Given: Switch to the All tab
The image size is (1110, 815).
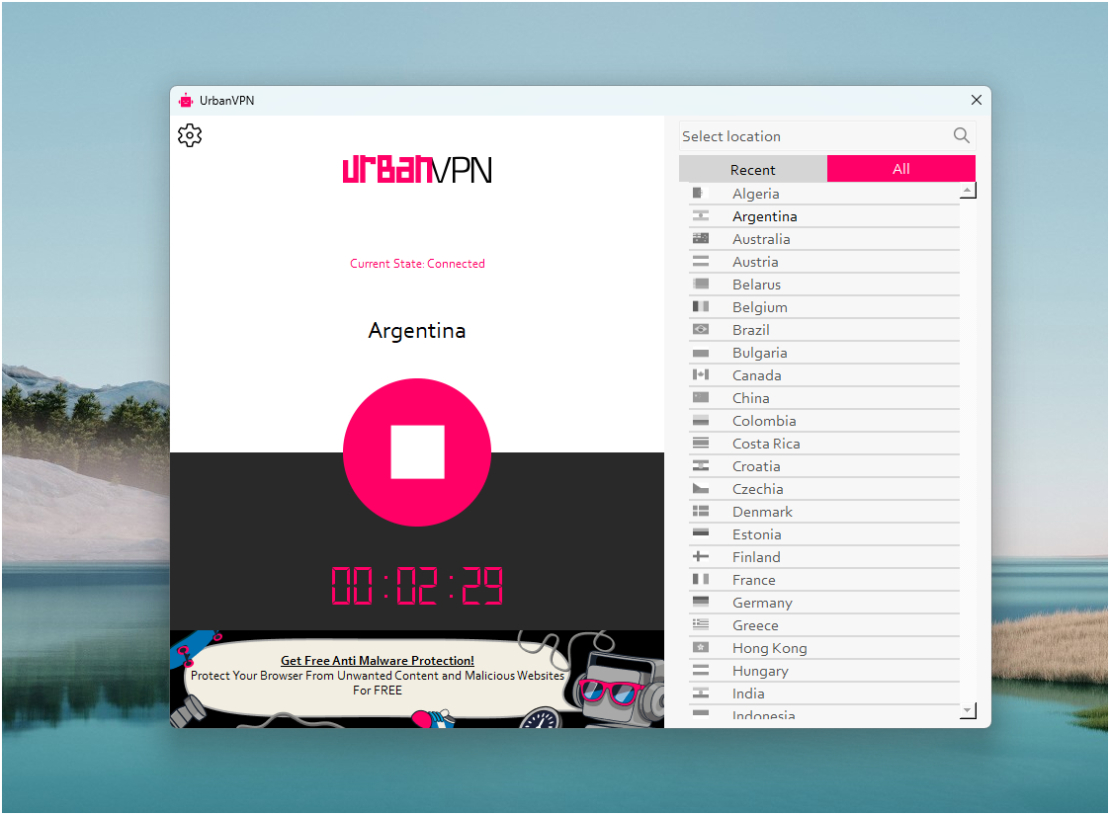Looking at the screenshot, I should (900, 168).
